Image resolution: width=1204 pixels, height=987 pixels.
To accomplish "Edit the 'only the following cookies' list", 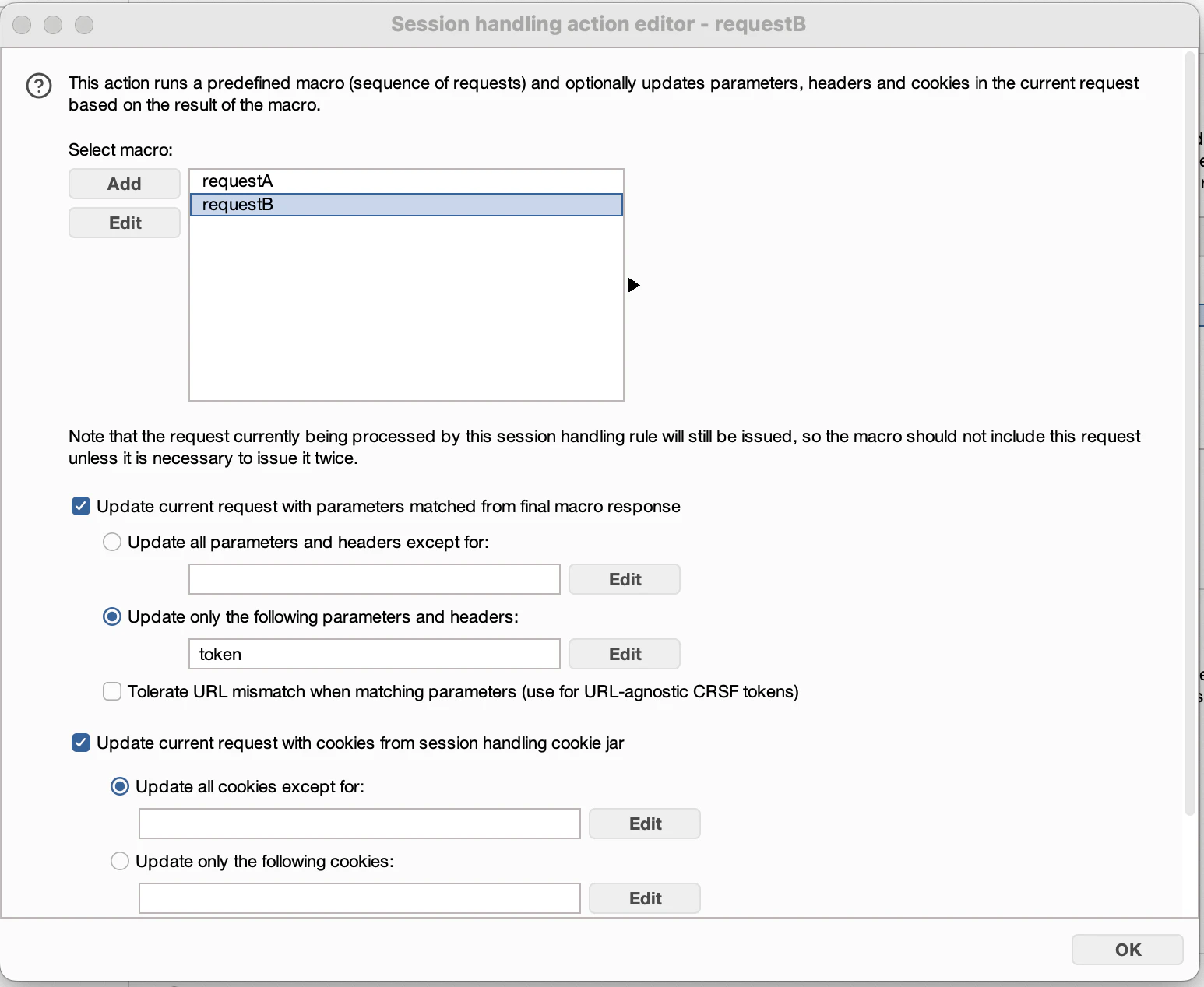I will (645, 898).
